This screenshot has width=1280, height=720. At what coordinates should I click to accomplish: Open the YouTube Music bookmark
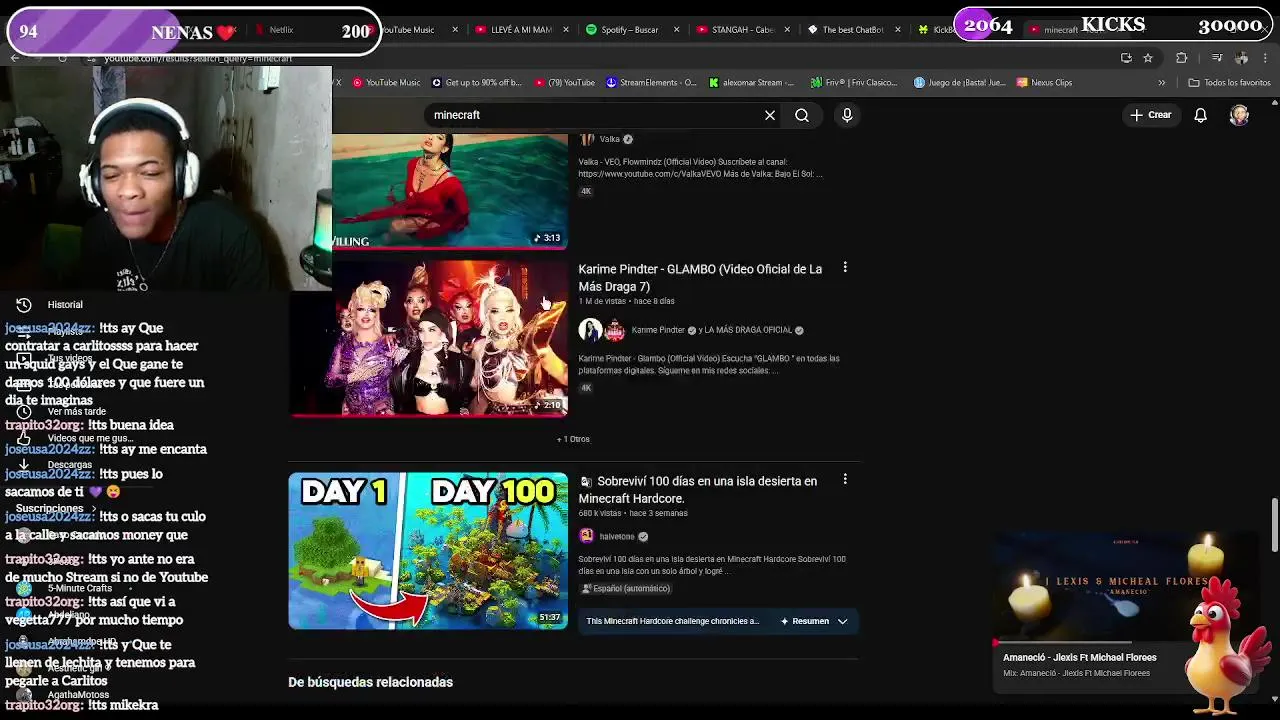(x=386, y=83)
